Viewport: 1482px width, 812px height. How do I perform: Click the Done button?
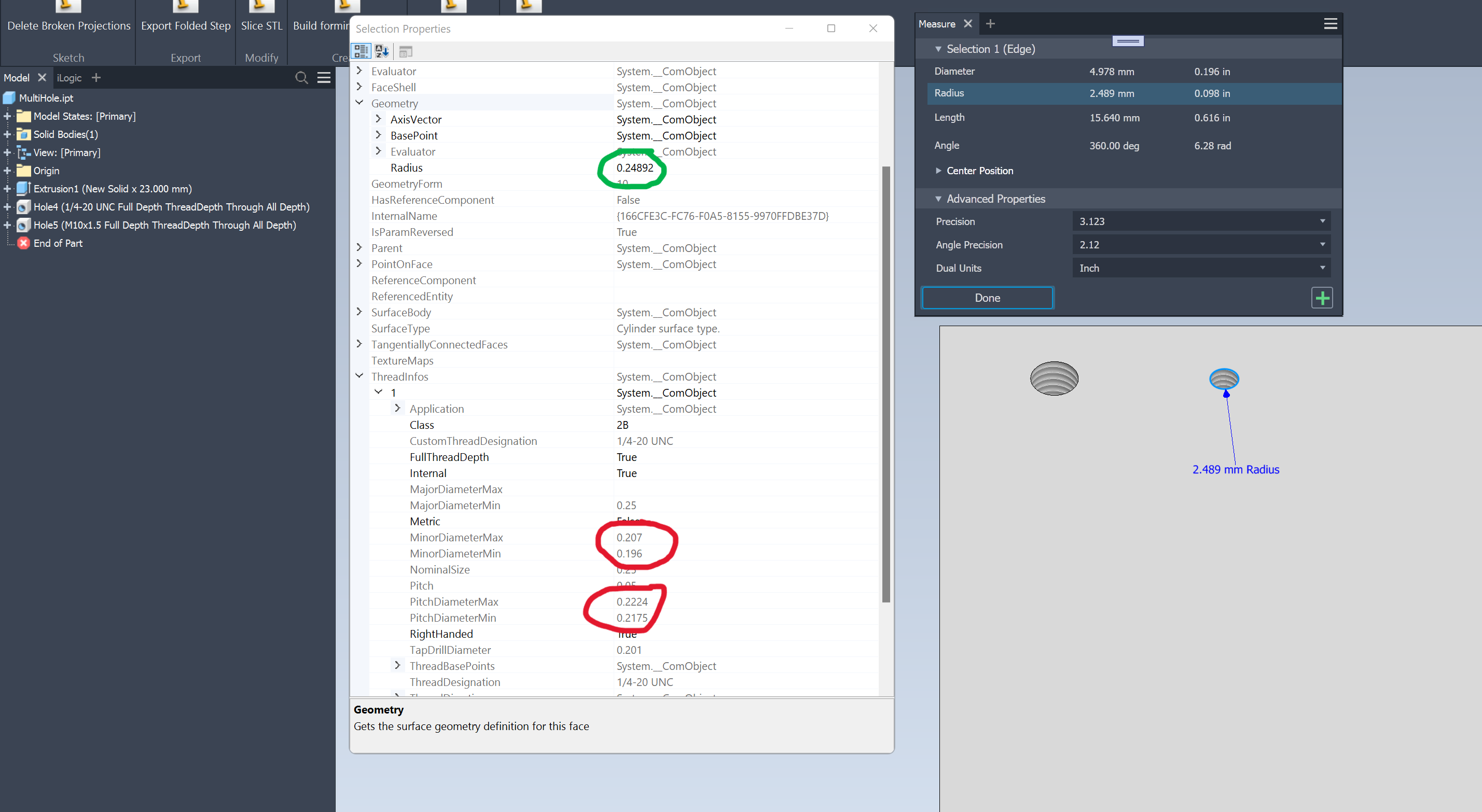point(987,297)
